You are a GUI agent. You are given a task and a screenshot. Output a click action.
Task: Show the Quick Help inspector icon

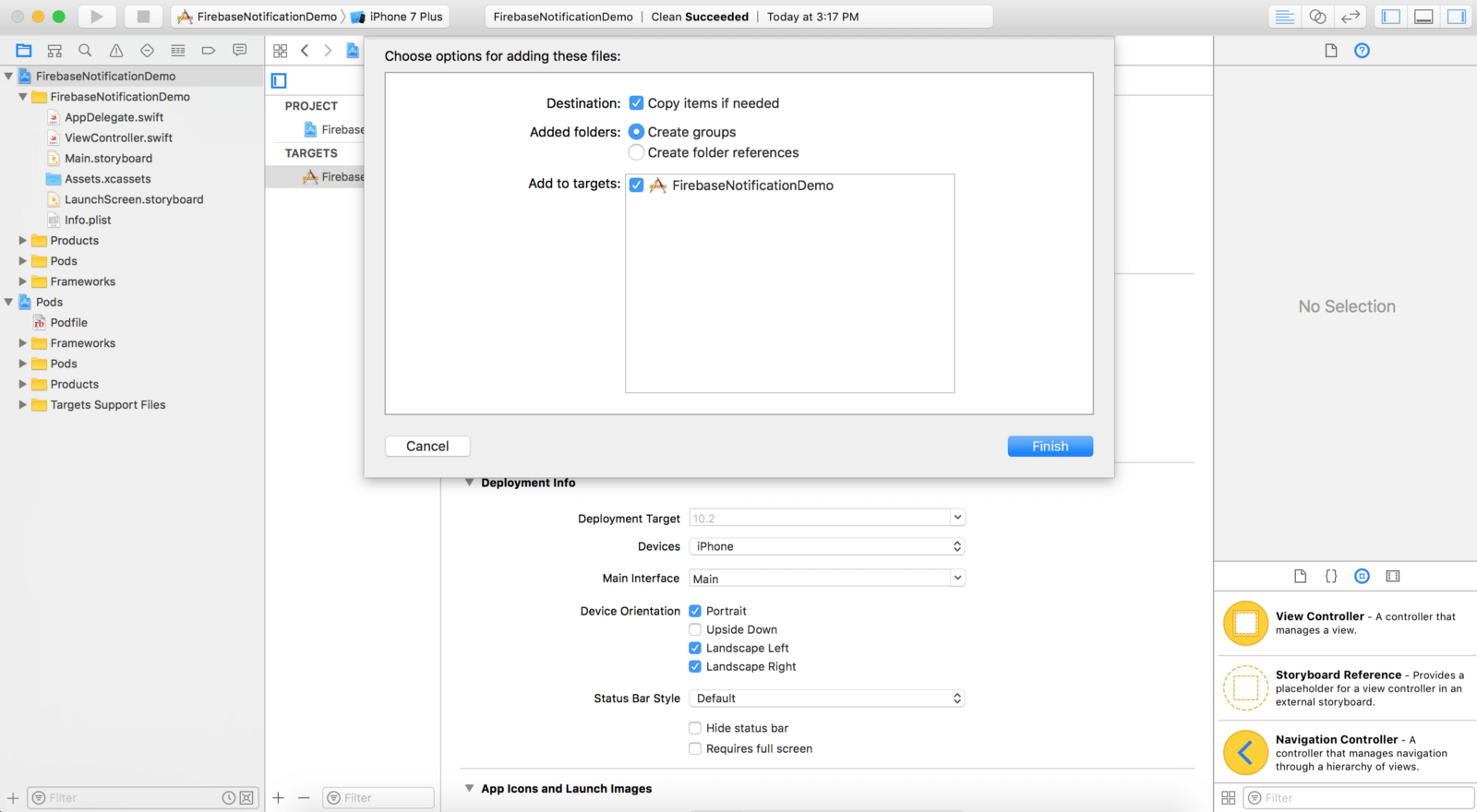pos(1362,51)
